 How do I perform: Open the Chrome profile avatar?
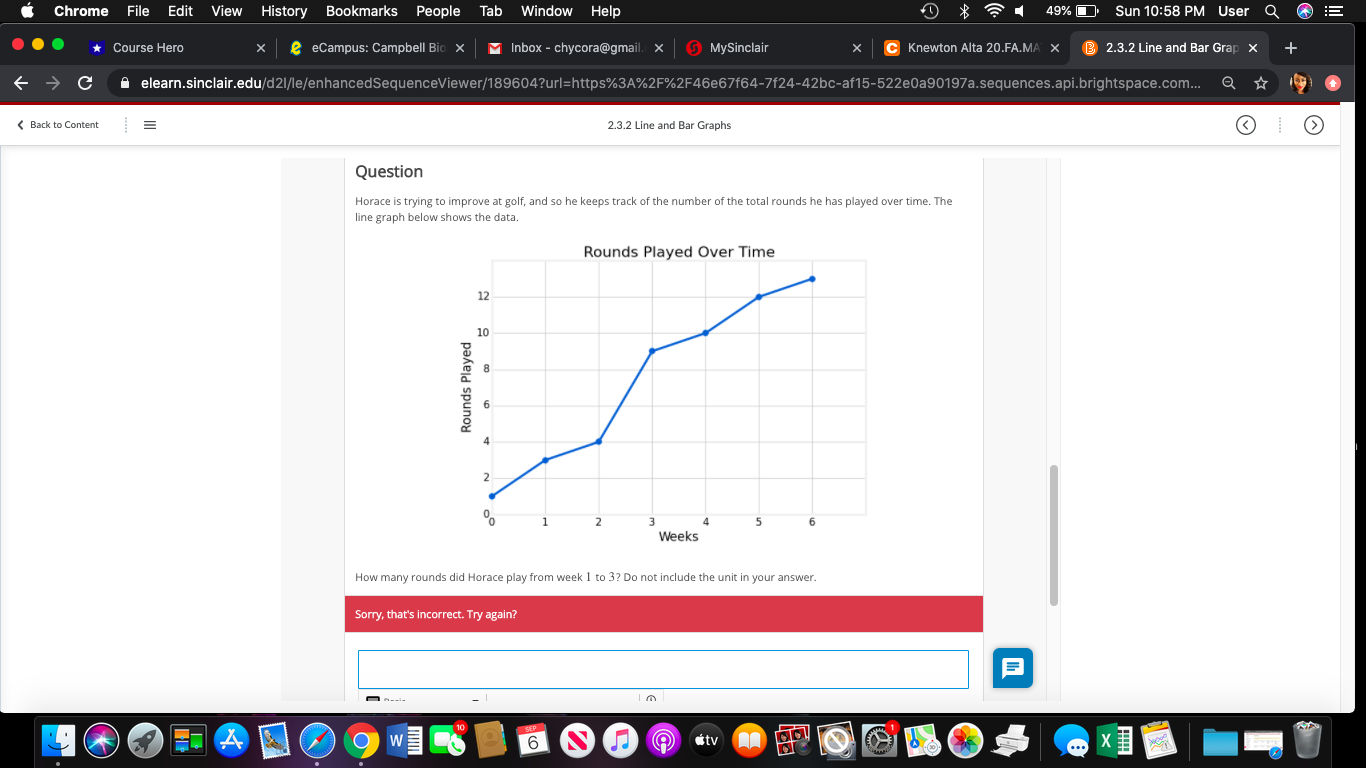click(x=1301, y=84)
